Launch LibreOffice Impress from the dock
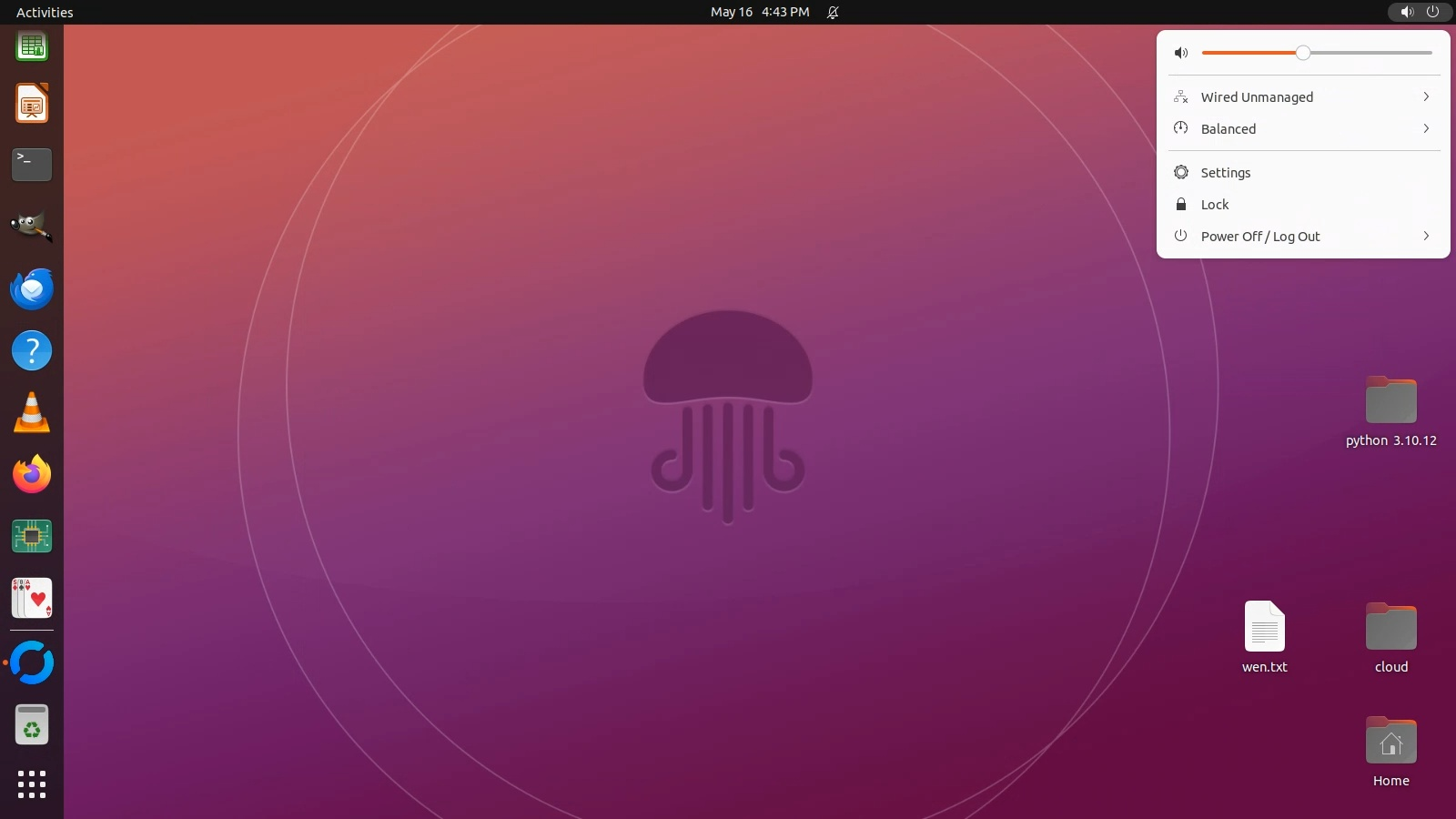Image resolution: width=1456 pixels, height=819 pixels. pyautogui.click(x=32, y=104)
